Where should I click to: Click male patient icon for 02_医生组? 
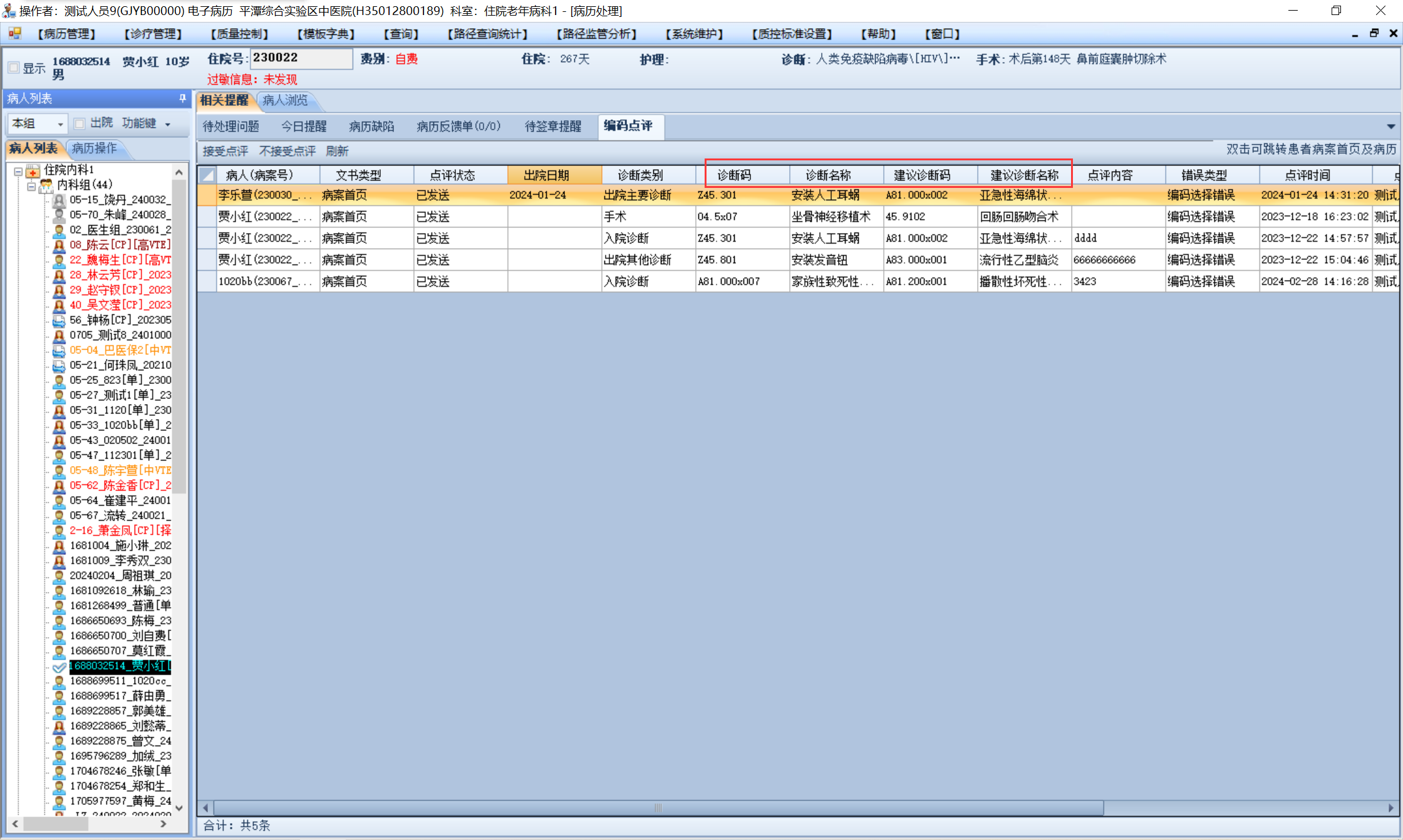pyautogui.click(x=59, y=231)
